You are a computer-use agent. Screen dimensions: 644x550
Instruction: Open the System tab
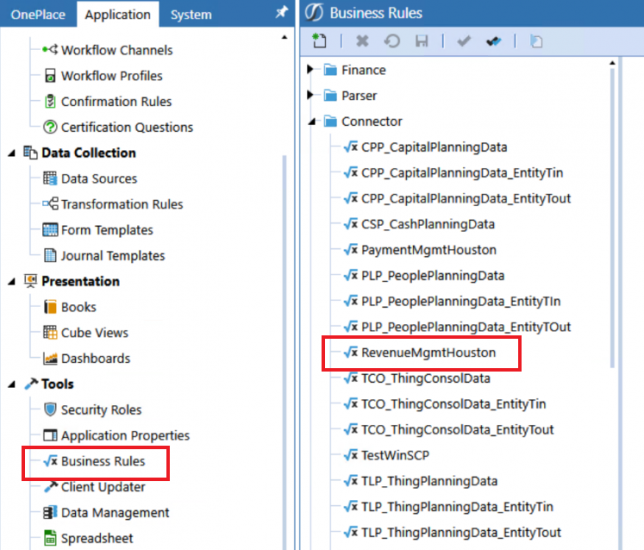coord(190,14)
